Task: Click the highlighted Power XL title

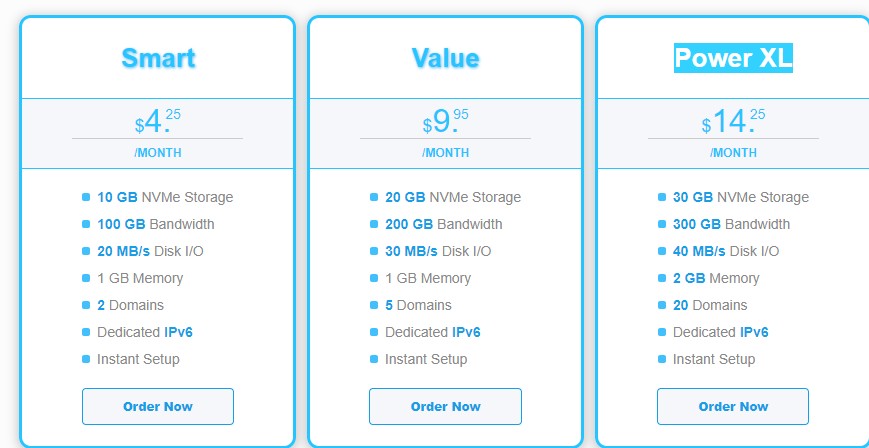Action: [733, 58]
